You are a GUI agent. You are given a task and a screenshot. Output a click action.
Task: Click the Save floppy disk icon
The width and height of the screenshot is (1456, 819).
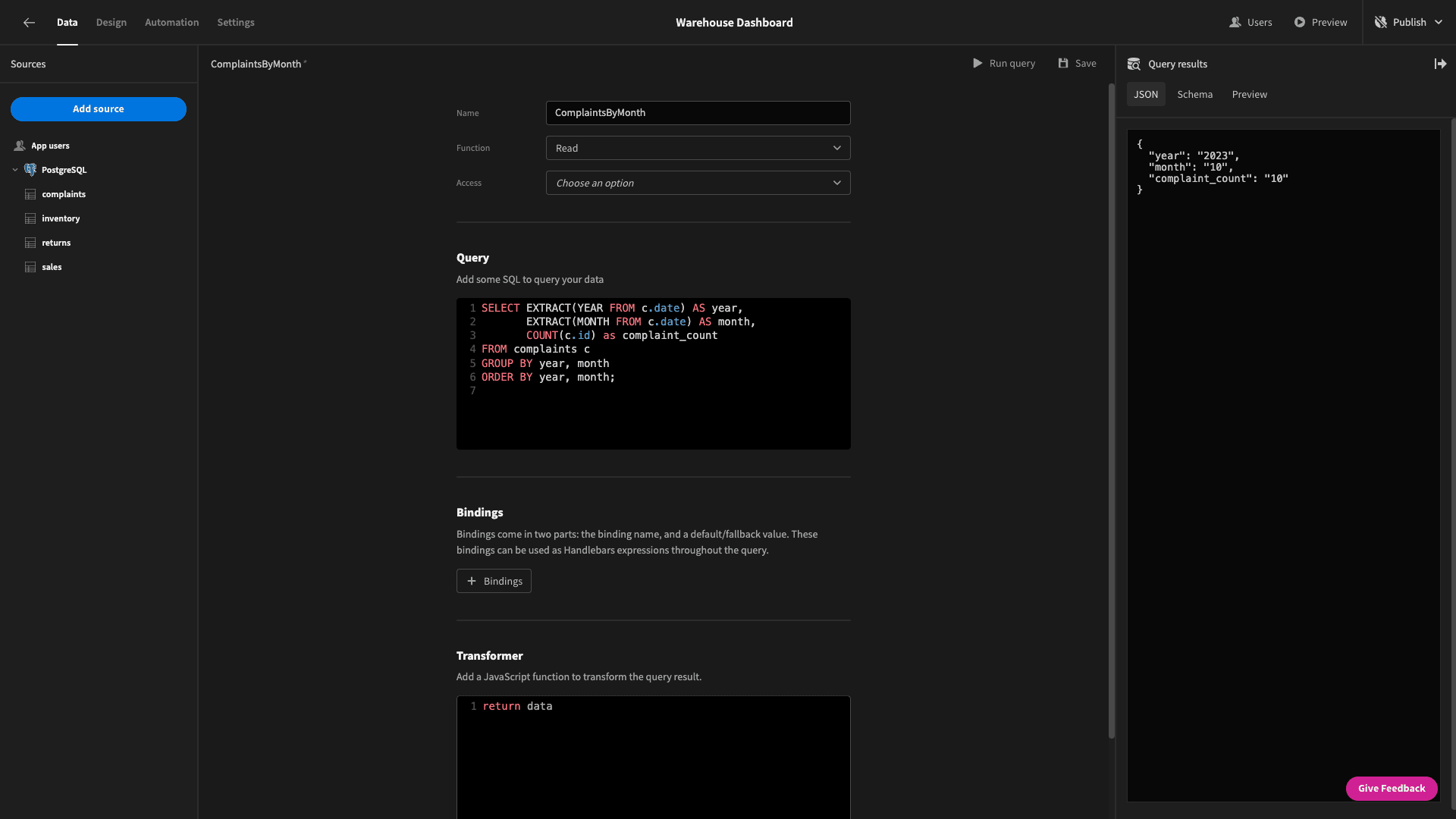[1063, 64]
